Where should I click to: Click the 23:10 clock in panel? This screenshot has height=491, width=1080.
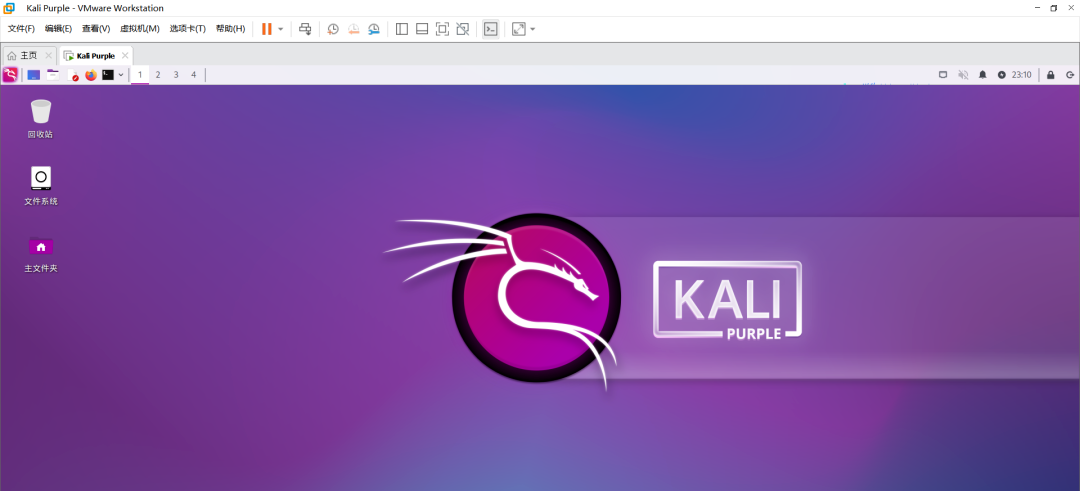pos(1021,74)
